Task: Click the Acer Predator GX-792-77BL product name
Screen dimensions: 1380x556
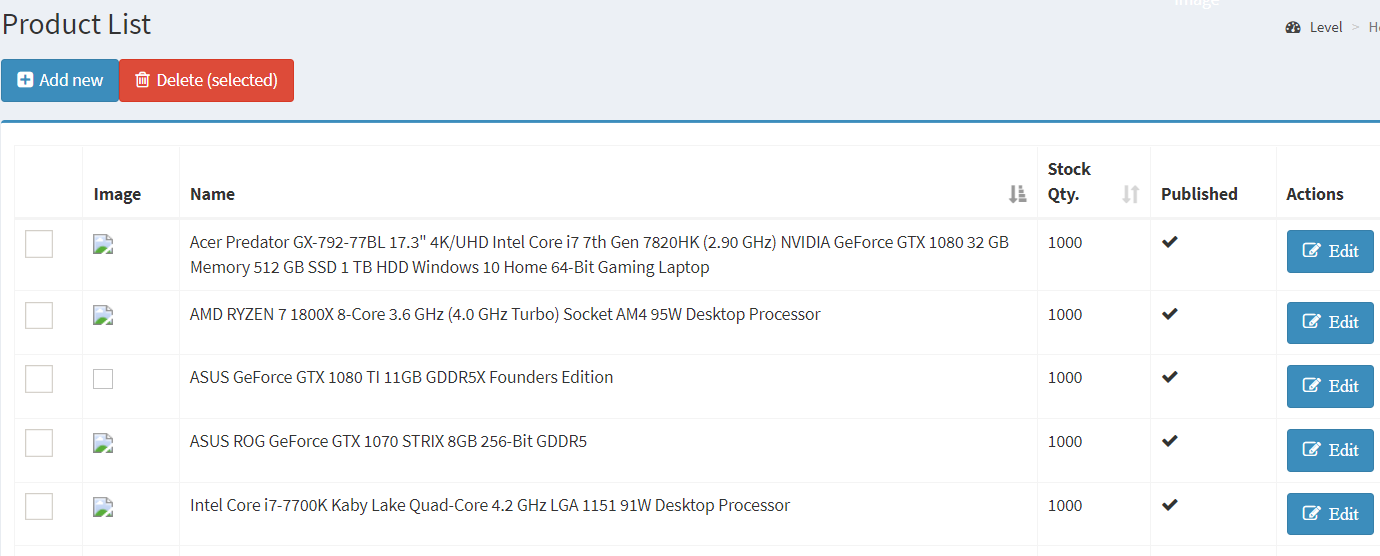Action: pos(599,255)
